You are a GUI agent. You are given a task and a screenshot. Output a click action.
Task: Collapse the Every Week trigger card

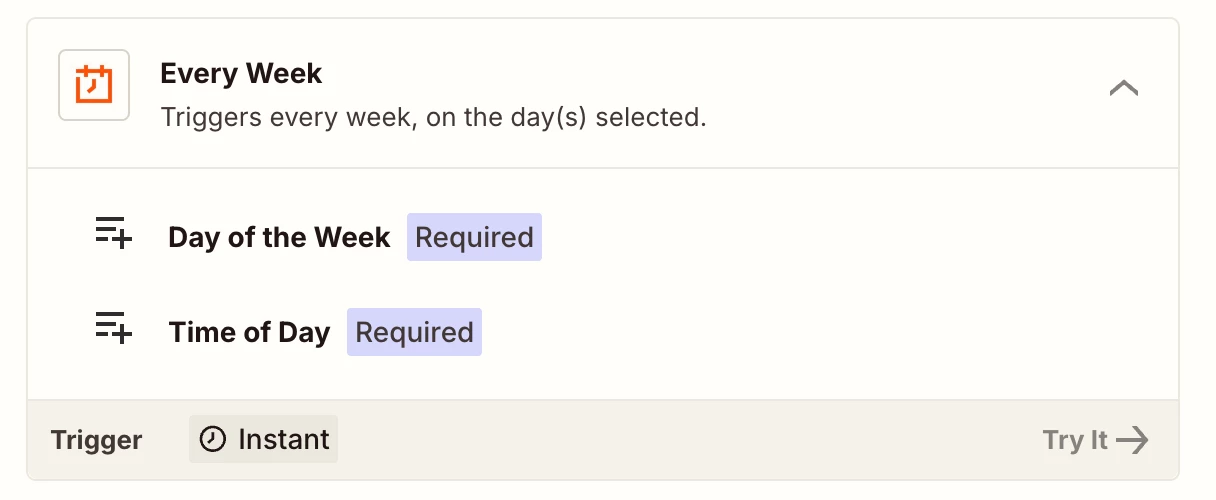(x=1124, y=88)
